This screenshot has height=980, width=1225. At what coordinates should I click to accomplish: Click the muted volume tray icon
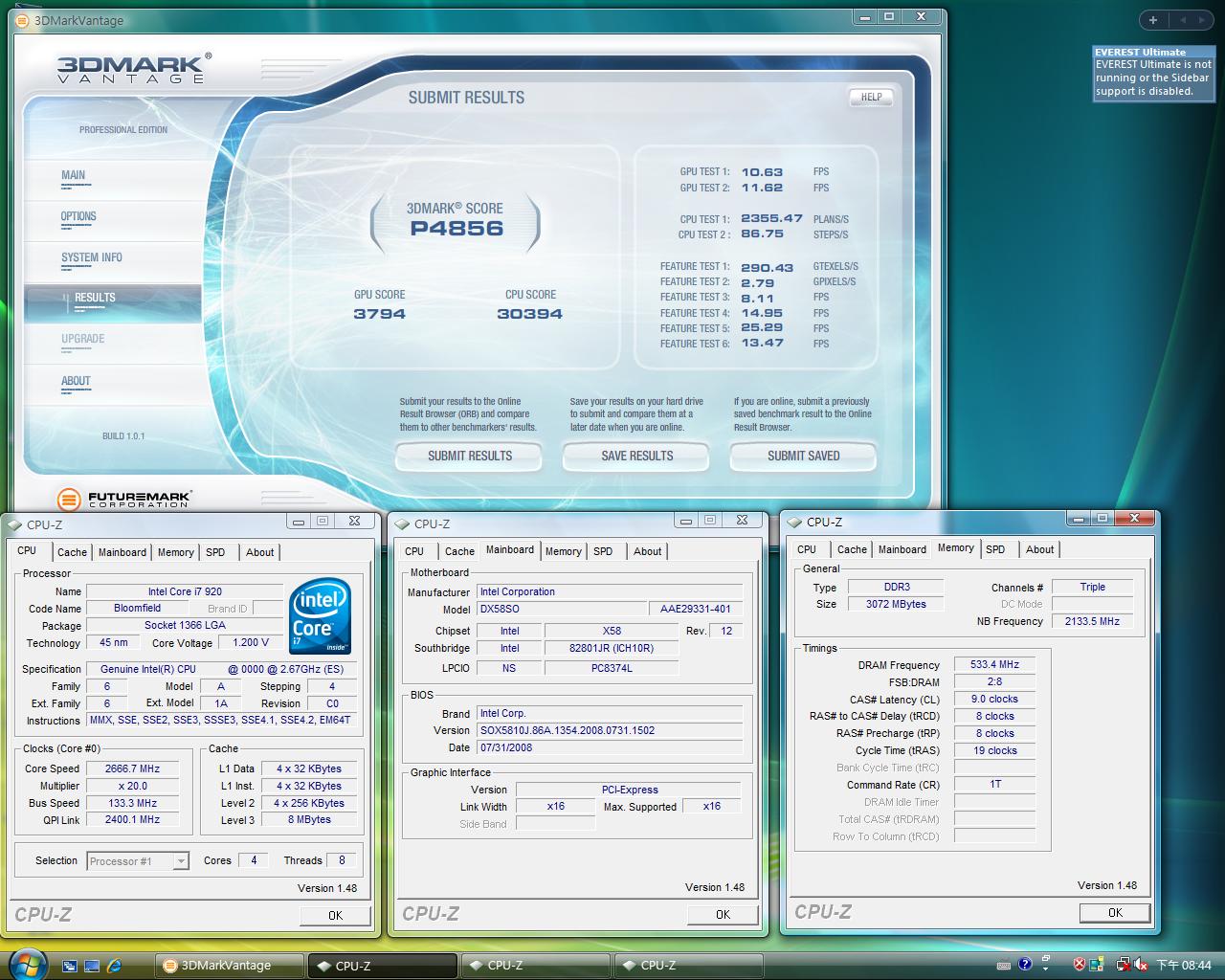1141,965
